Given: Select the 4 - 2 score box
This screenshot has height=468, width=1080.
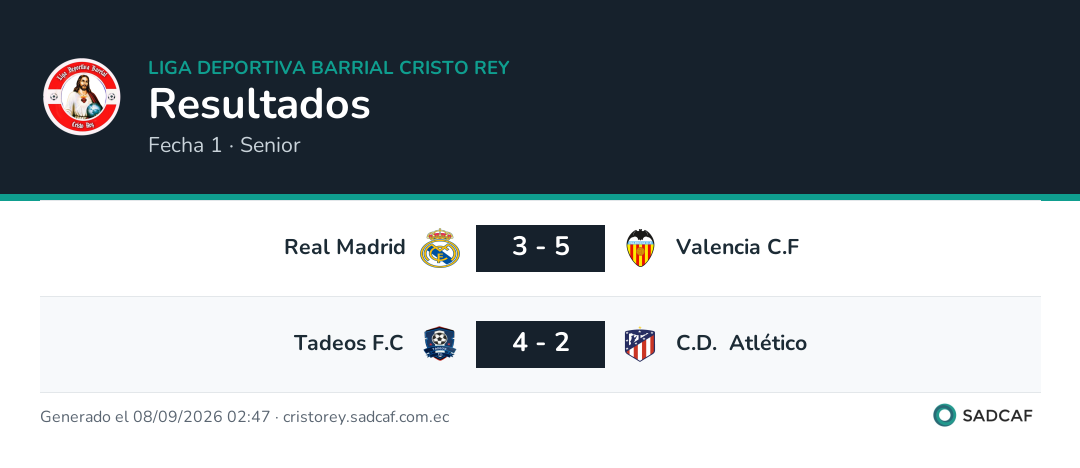Looking at the screenshot, I should [541, 344].
